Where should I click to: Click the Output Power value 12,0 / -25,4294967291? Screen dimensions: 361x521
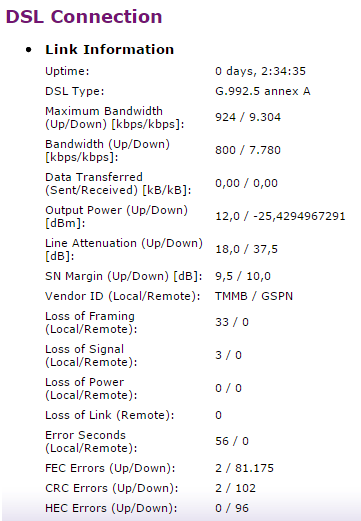click(x=280, y=216)
